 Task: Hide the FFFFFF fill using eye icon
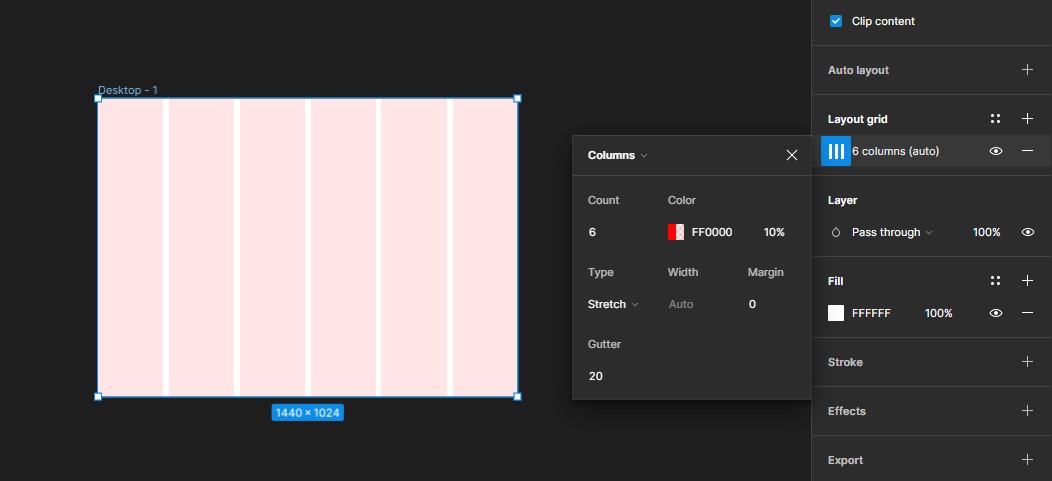tap(995, 313)
